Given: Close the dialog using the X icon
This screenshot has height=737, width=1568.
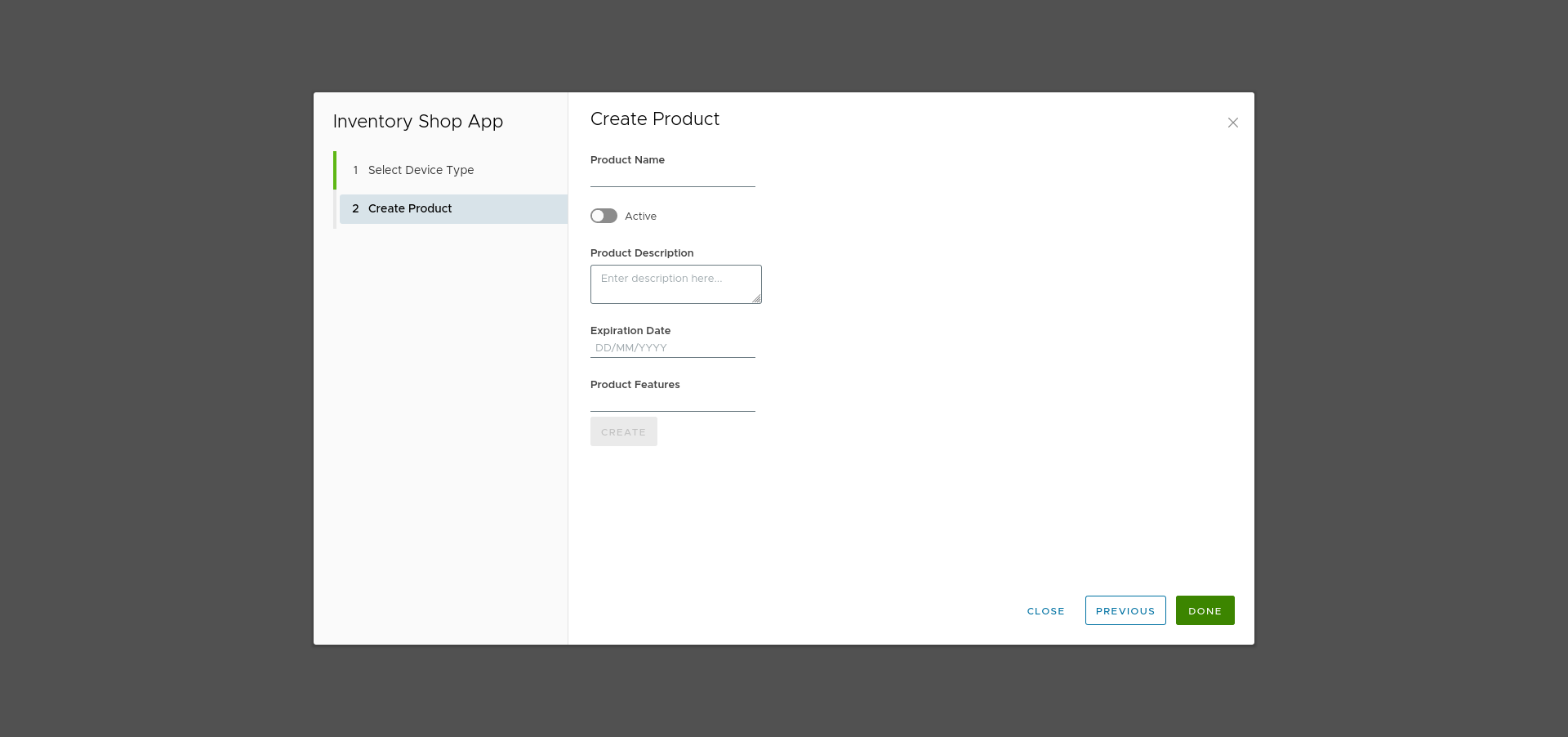Looking at the screenshot, I should (1232, 123).
